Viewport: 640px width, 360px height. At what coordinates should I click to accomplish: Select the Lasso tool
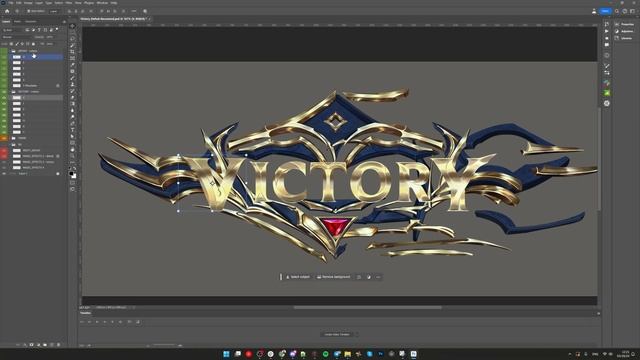coord(73,39)
